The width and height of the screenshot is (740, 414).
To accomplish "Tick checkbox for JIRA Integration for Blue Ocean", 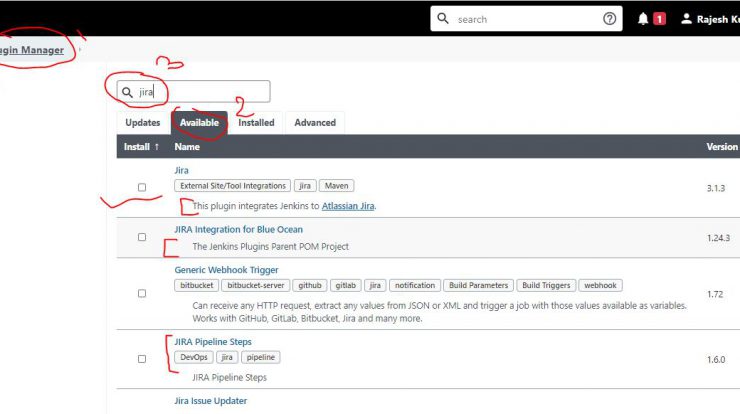I will tap(142, 237).
